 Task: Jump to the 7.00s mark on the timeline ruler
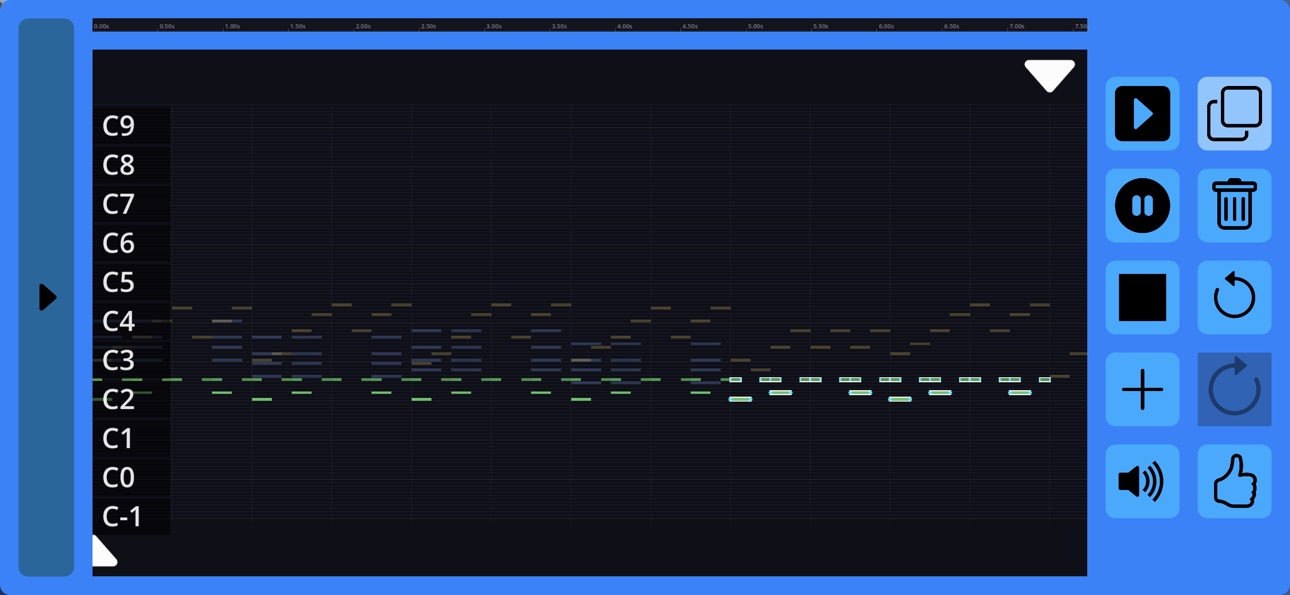click(x=1017, y=26)
